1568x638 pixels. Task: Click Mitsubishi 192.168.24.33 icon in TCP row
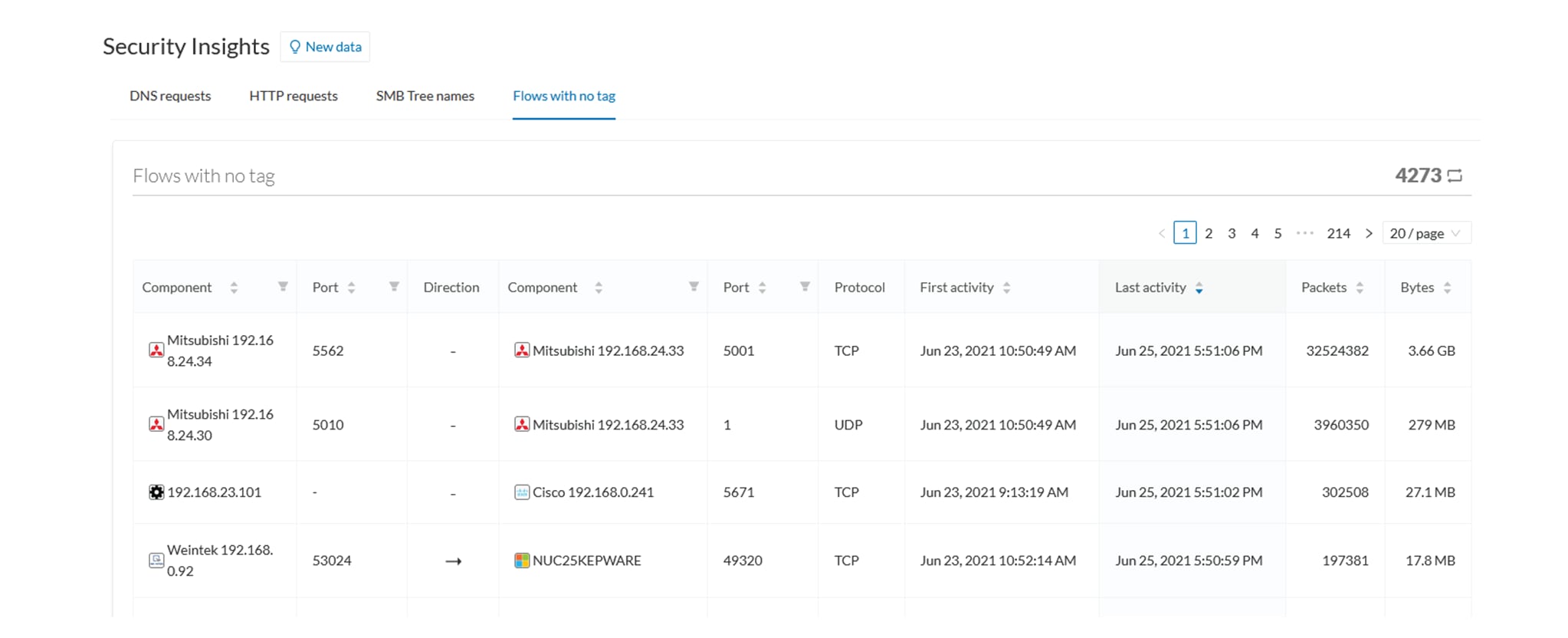[x=522, y=350]
